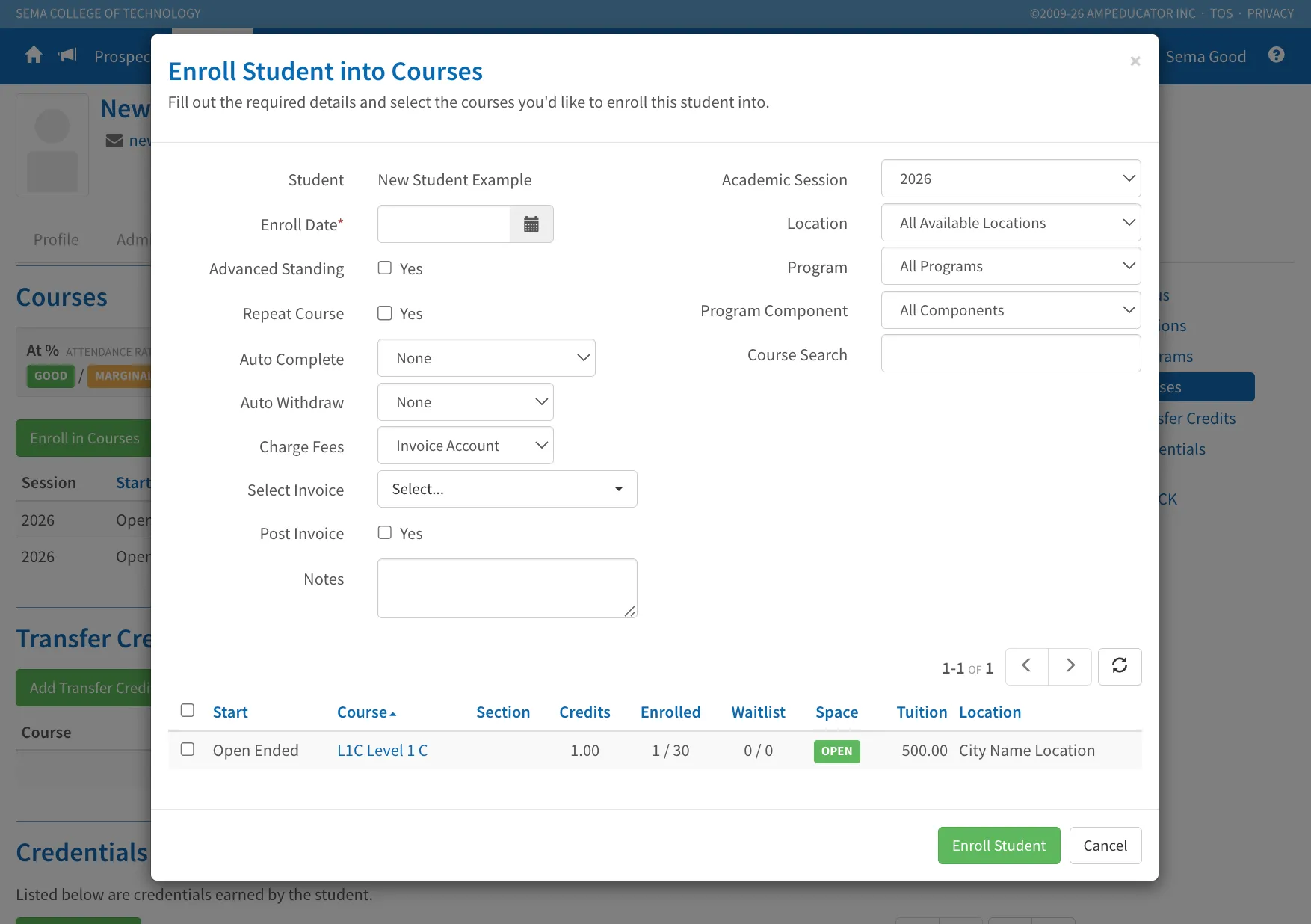Close the Enroll Student dialog with X
This screenshot has height=924, width=1311.
pos(1135,61)
